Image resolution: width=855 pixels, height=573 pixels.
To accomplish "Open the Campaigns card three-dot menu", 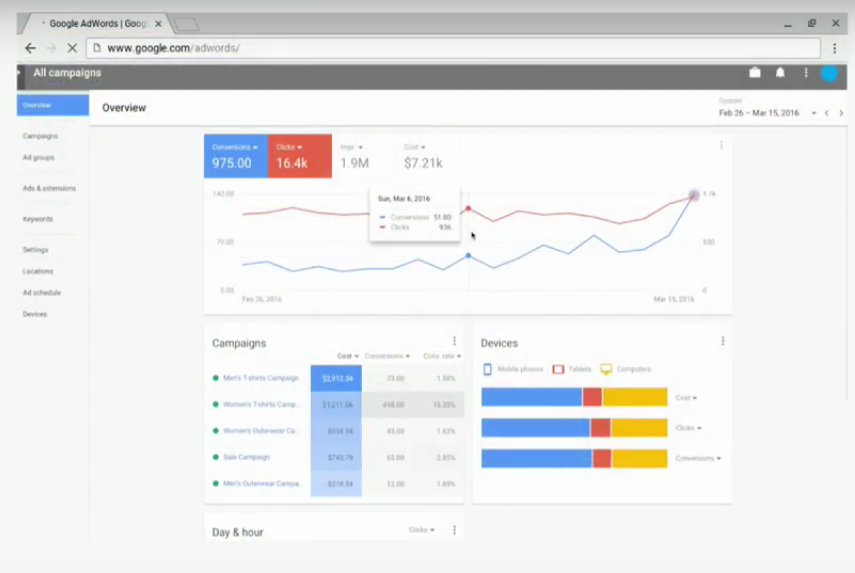I will tap(454, 341).
